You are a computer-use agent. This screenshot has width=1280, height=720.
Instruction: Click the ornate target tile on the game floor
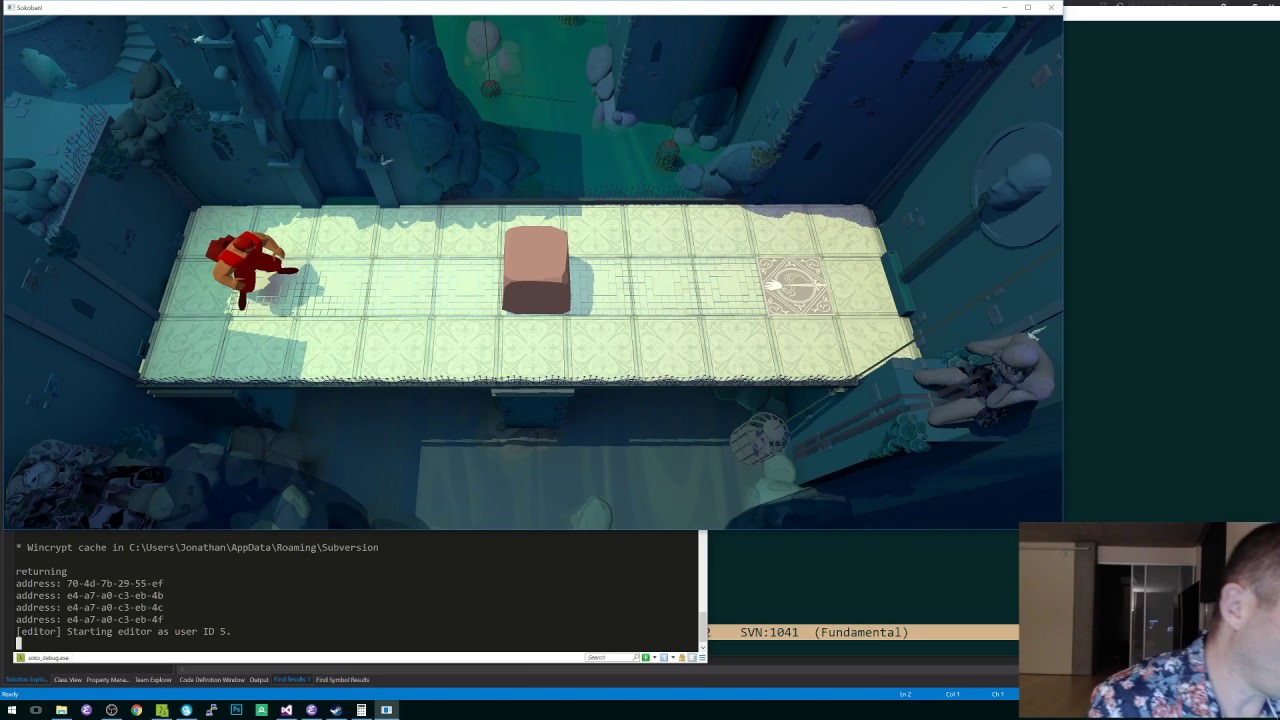click(x=794, y=286)
